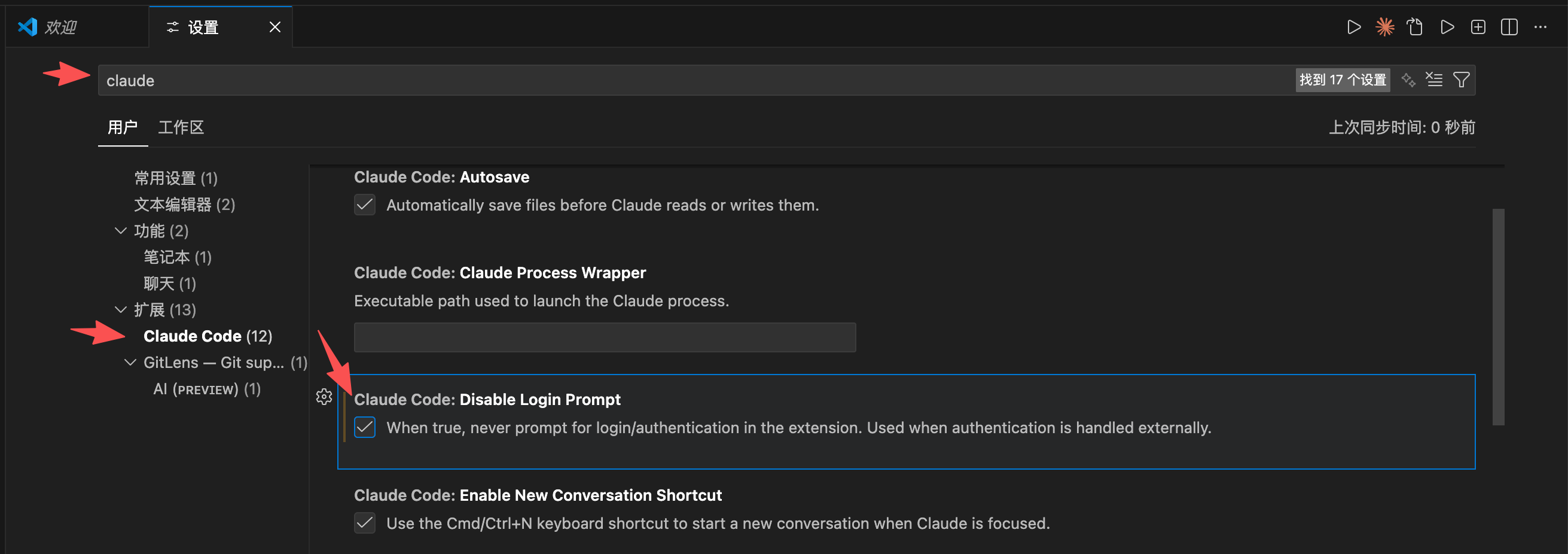Switch to the 工作区 settings tab

click(x=181, y=127)
